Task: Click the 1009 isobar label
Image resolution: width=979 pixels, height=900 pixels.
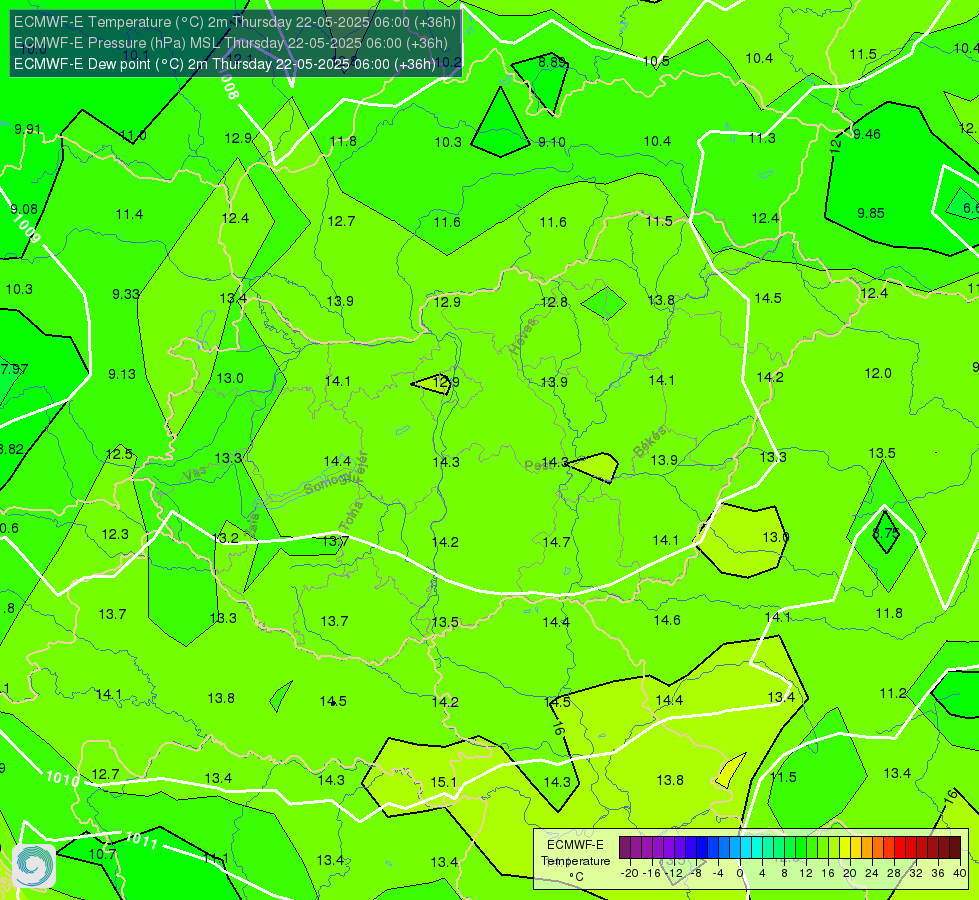Action: pos(26,230)
